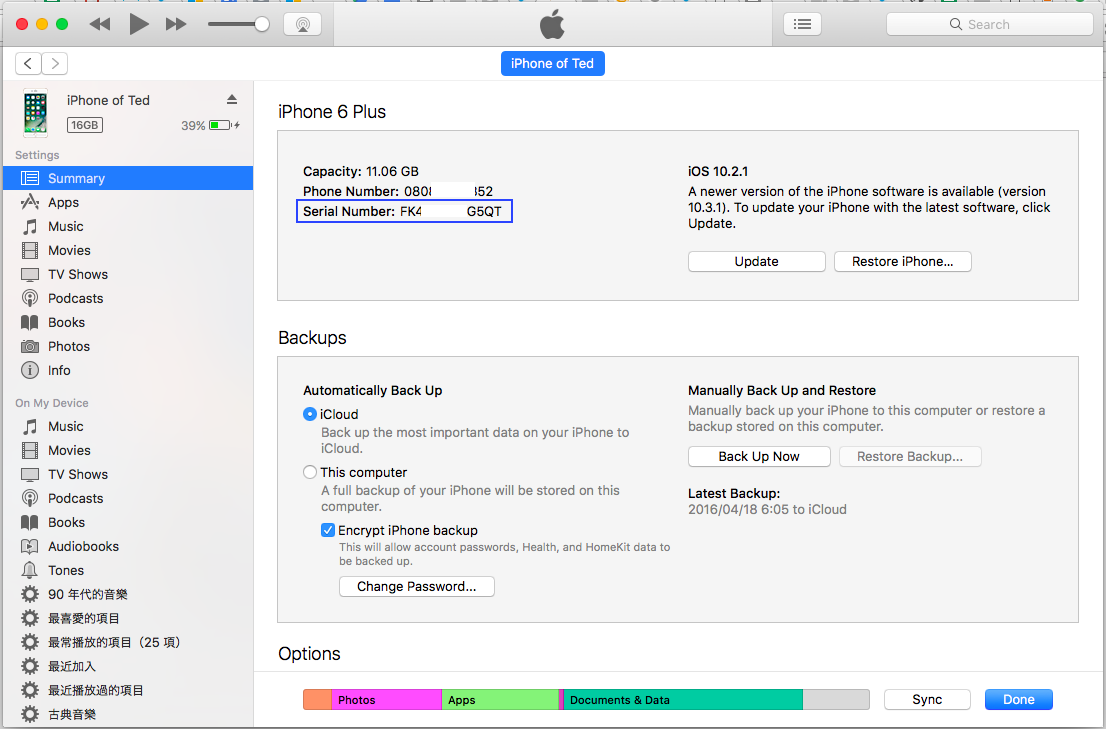The height and width of the screenshot is (729, 1106).
Task: Click the forward navigation arrow
Action: (x=55, y=64)
